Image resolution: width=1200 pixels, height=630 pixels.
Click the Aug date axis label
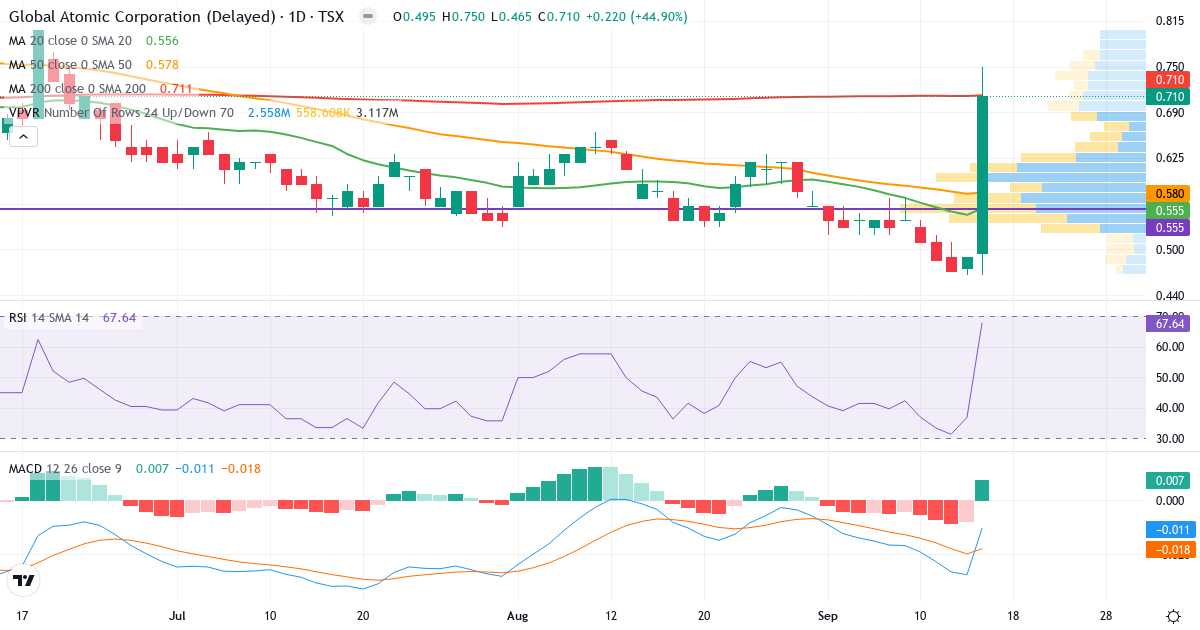pos(517,615)
